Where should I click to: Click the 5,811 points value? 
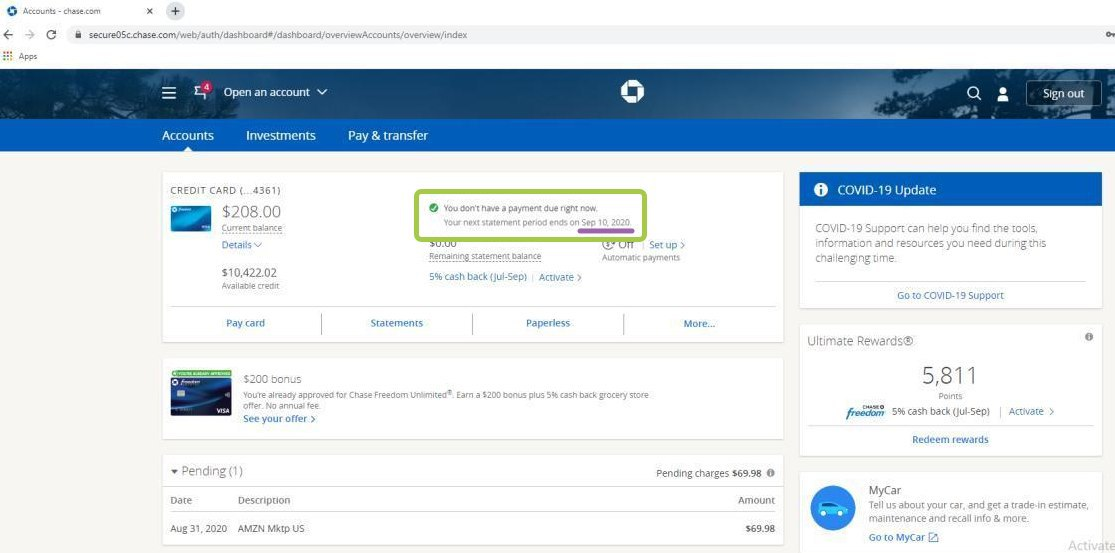coord(950,375)
